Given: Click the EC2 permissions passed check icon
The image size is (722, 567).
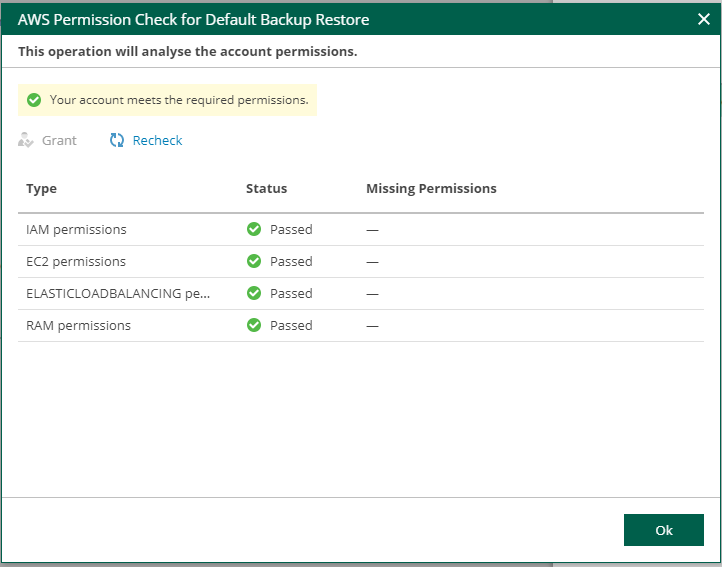Looking at the screenshot, I should [254, 261].
